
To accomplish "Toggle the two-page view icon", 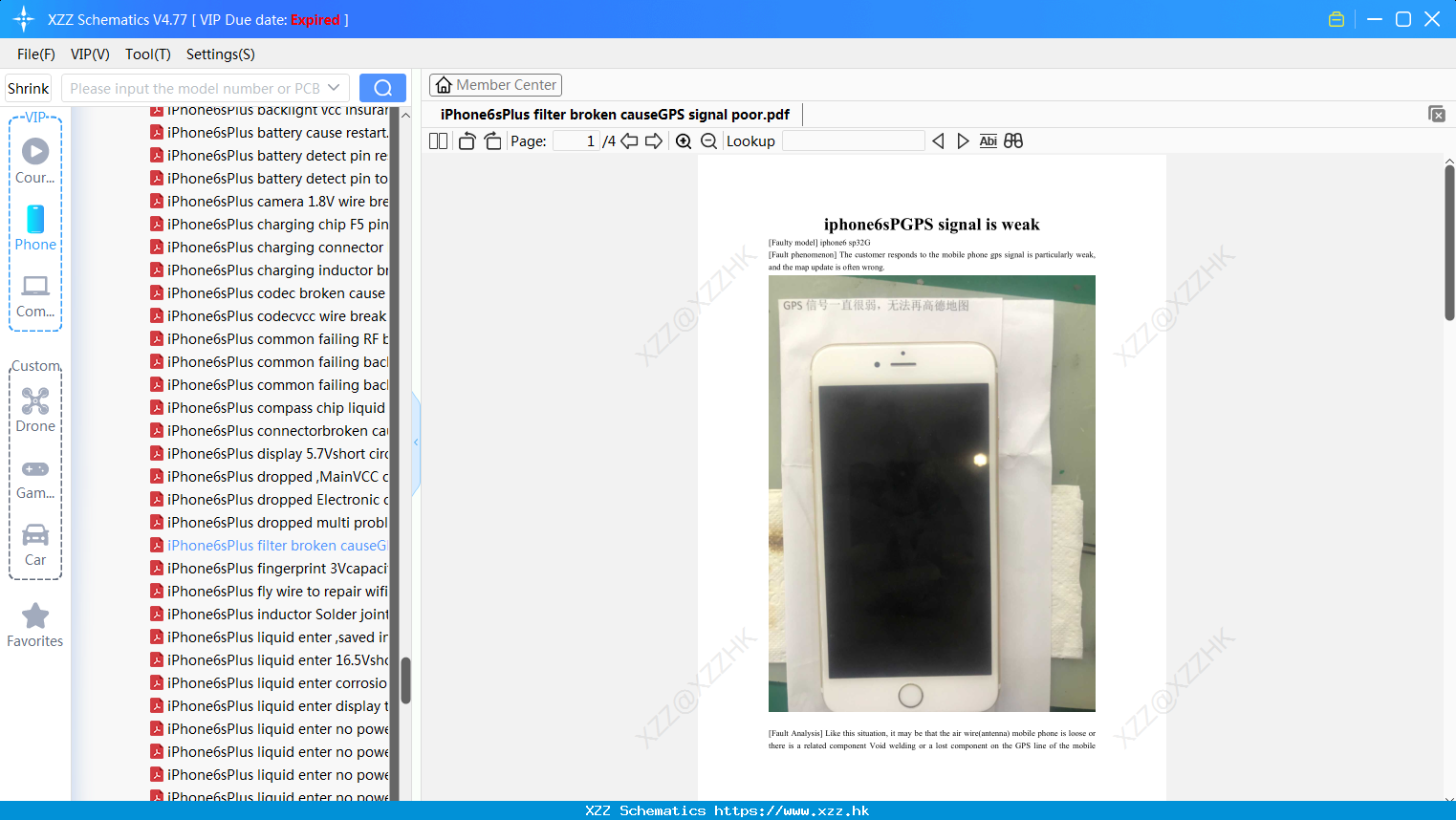I will pos(438,141).
